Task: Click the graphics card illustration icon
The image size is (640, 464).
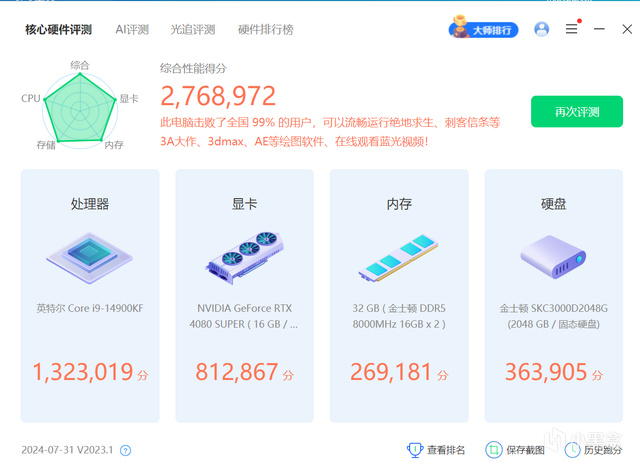Action: 244,258
